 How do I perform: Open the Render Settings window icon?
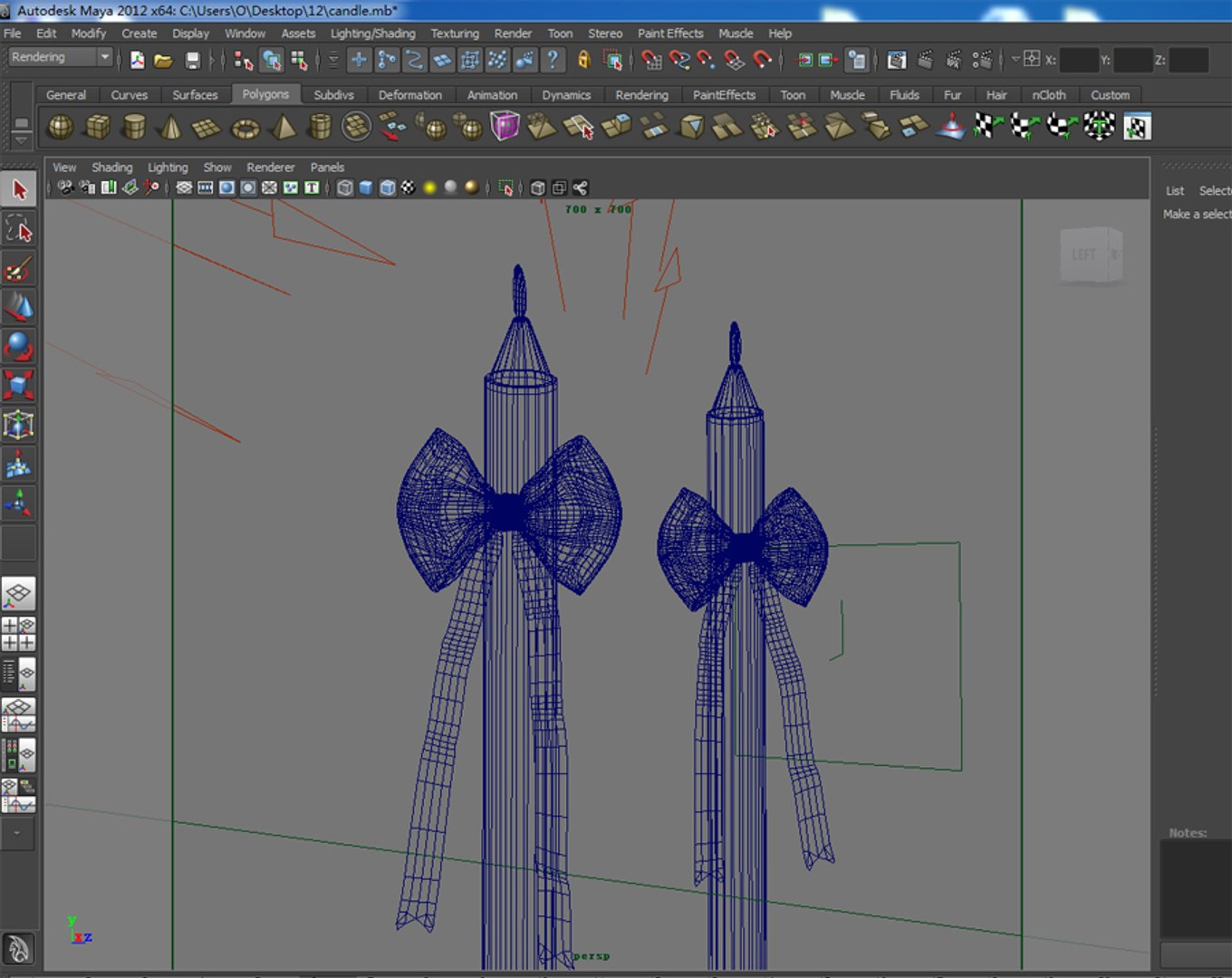pos(982,61)
